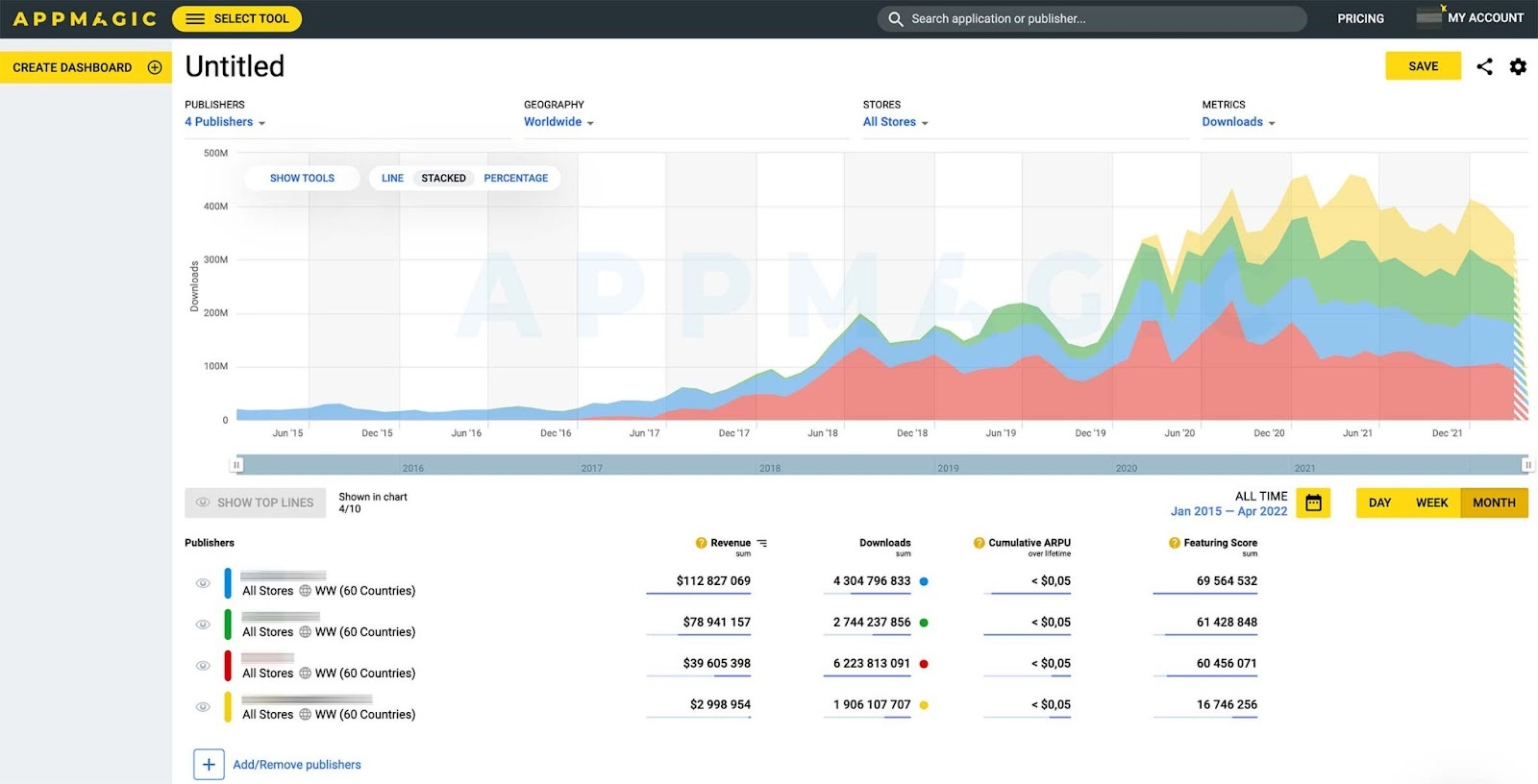
Task: Toggle visibility of the blue publisher row
Action: [x=203, y=583]
